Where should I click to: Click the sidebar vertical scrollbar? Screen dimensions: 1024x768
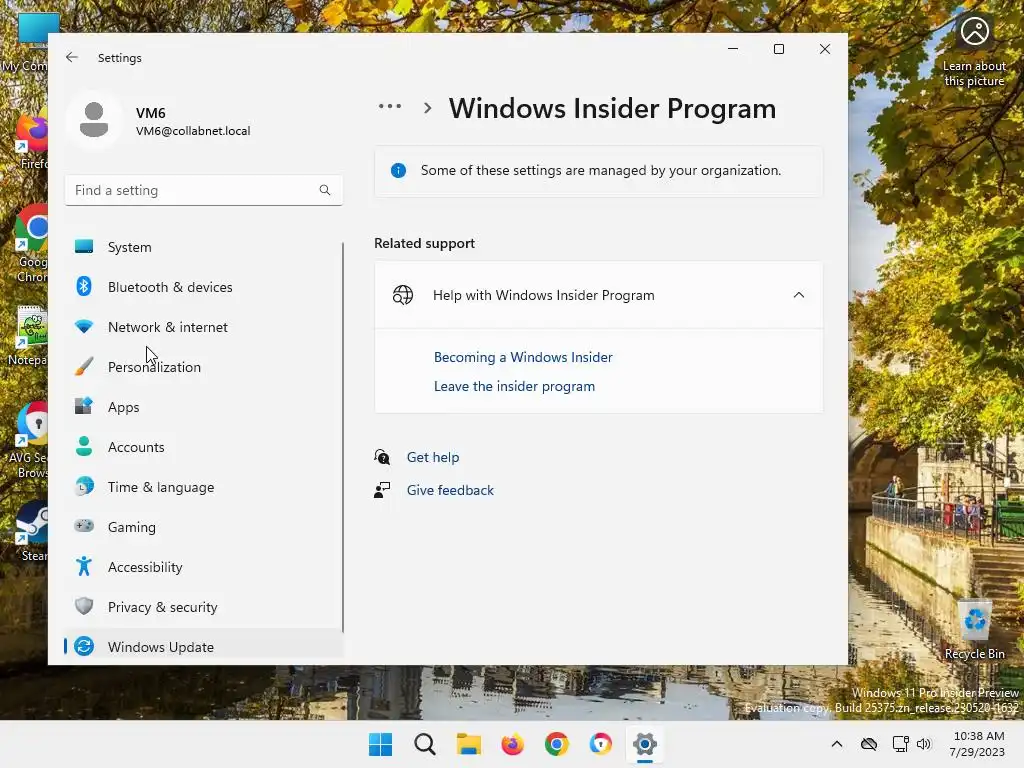[x=343, y=437]
